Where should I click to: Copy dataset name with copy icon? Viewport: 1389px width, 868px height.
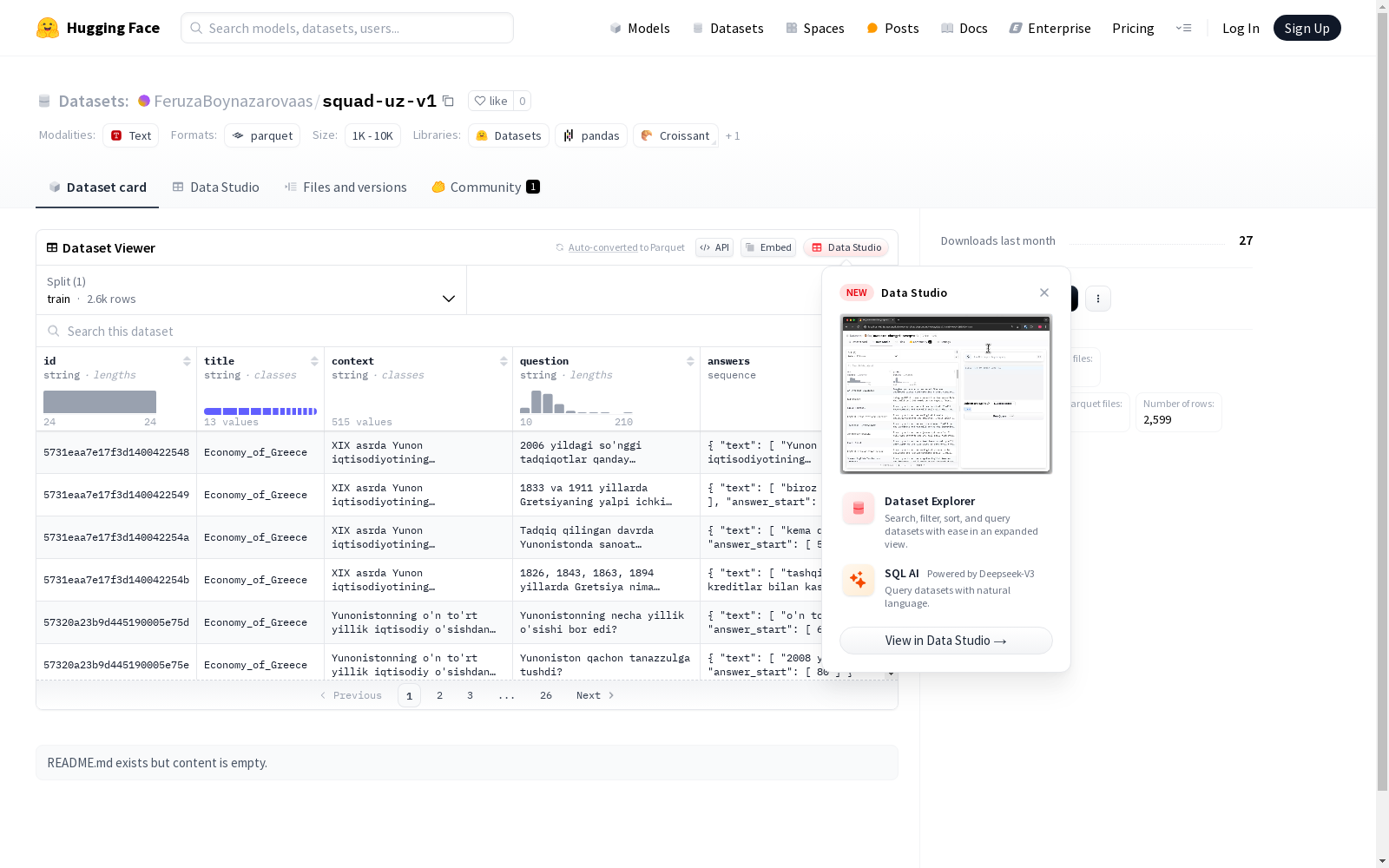click(x=448, y=101)
